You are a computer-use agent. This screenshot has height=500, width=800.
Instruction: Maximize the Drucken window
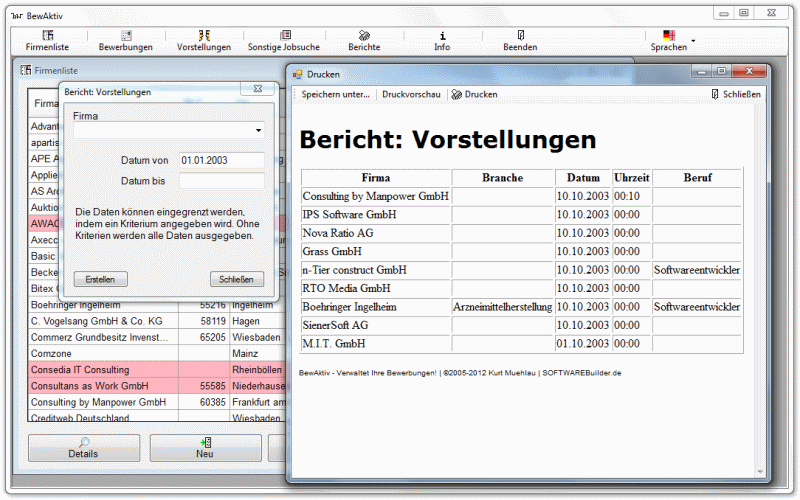721,71
